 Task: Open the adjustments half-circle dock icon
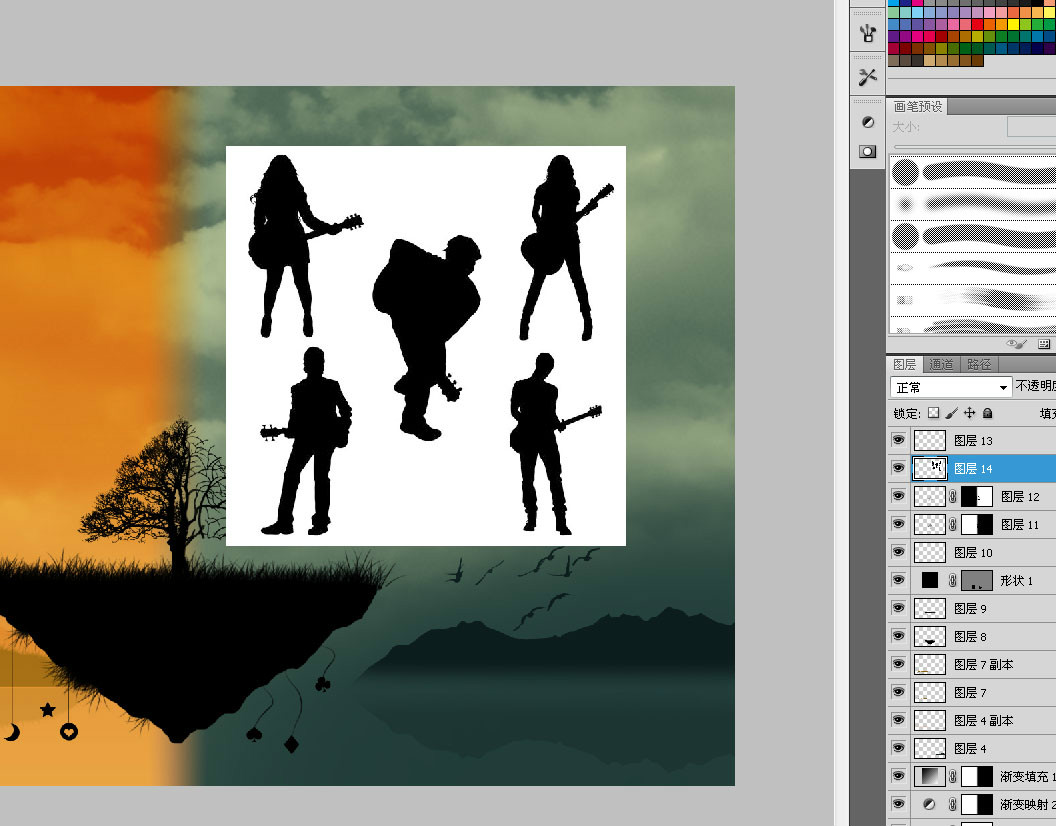pyautogui.click(x=867, y=122)
